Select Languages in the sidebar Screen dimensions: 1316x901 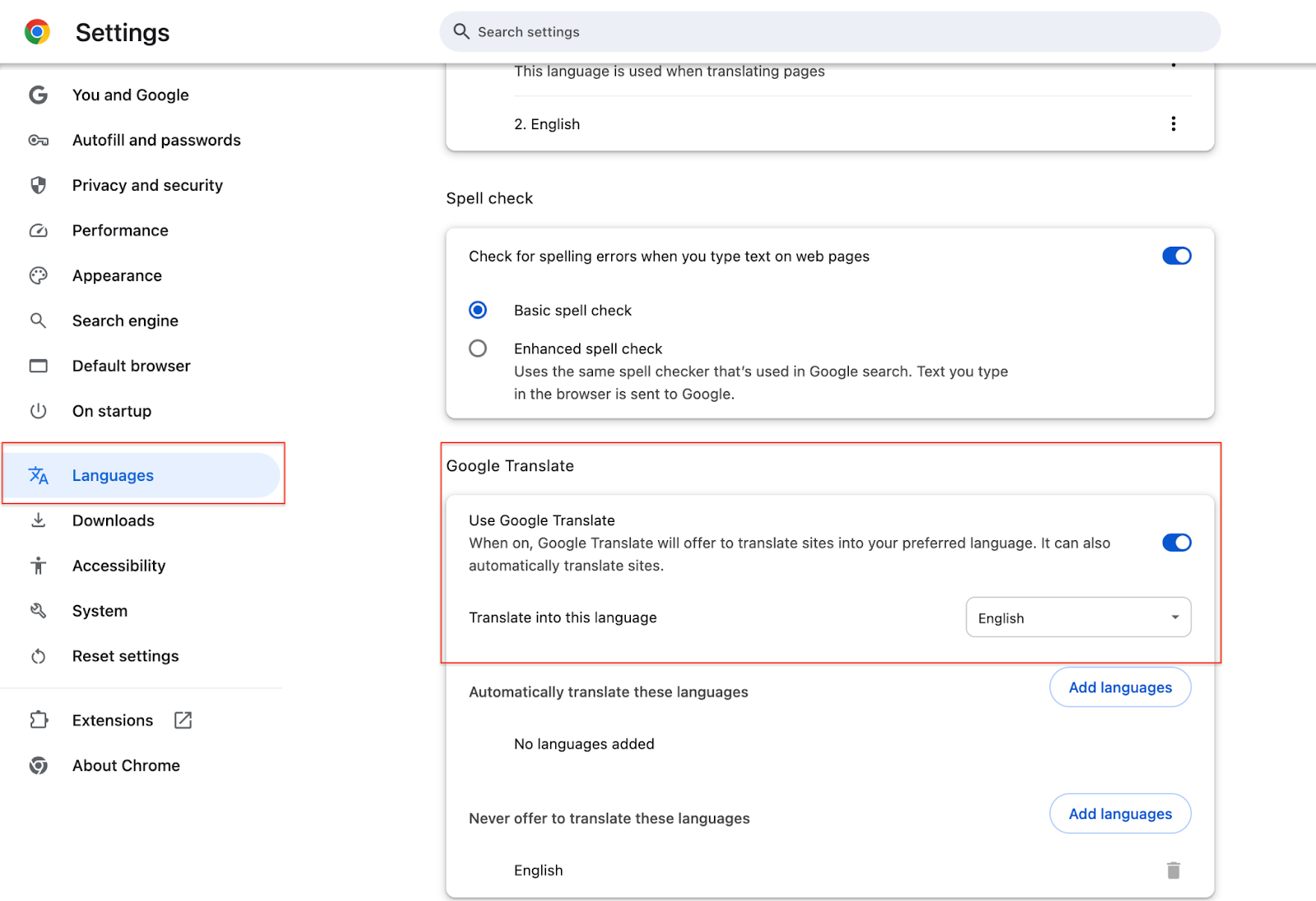(x=141, y=475)
